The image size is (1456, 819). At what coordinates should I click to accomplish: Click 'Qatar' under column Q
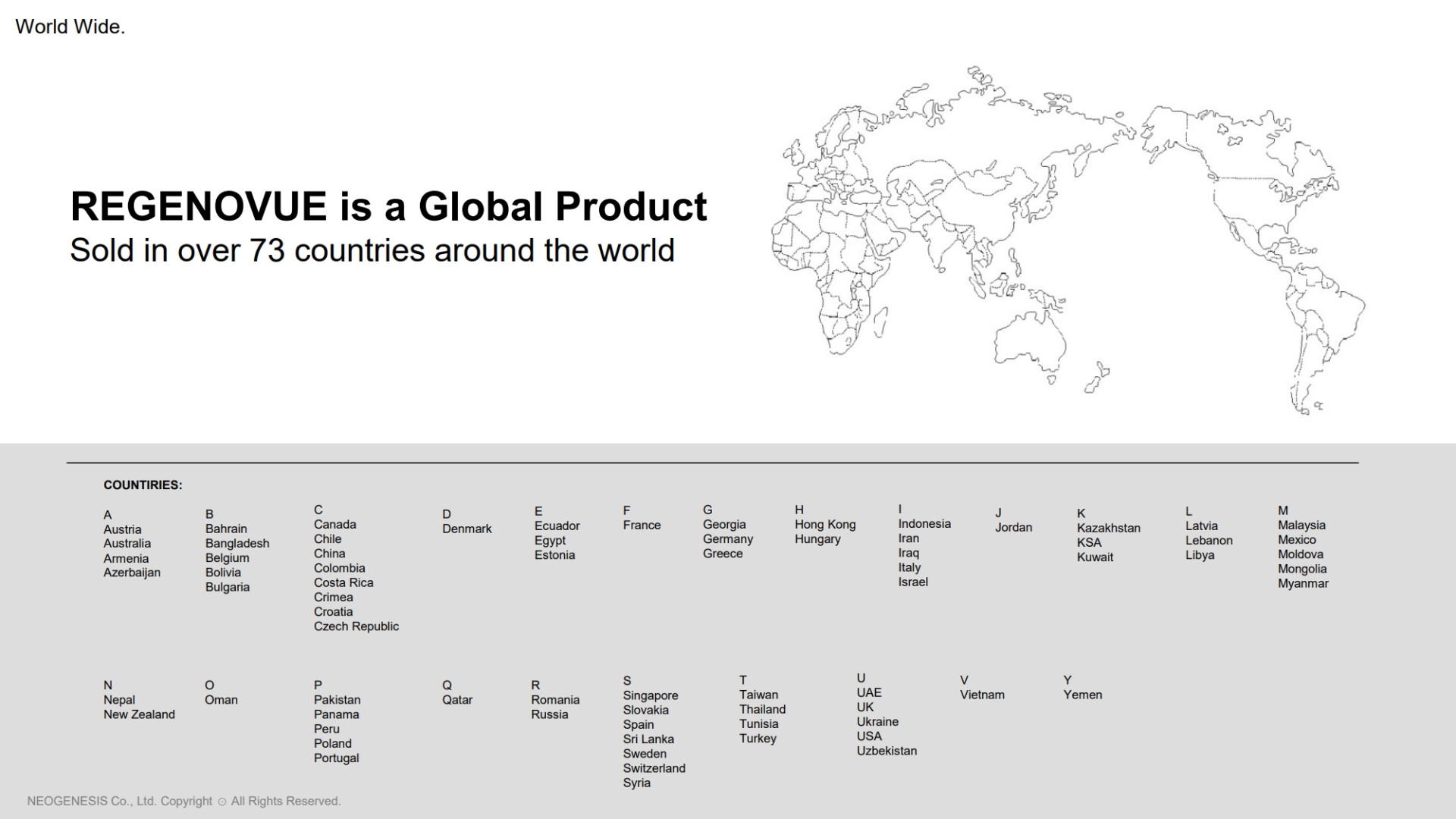click(457, 700)
